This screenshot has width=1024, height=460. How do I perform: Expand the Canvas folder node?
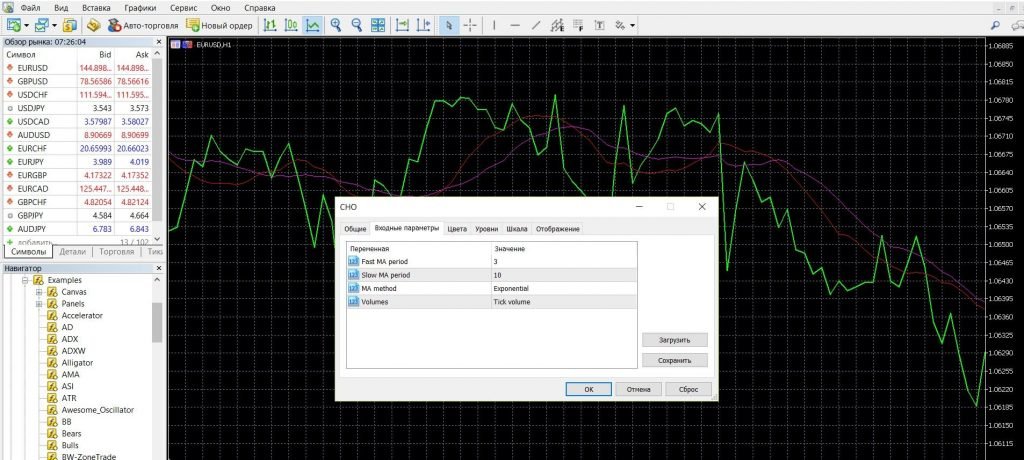[39, 292]
